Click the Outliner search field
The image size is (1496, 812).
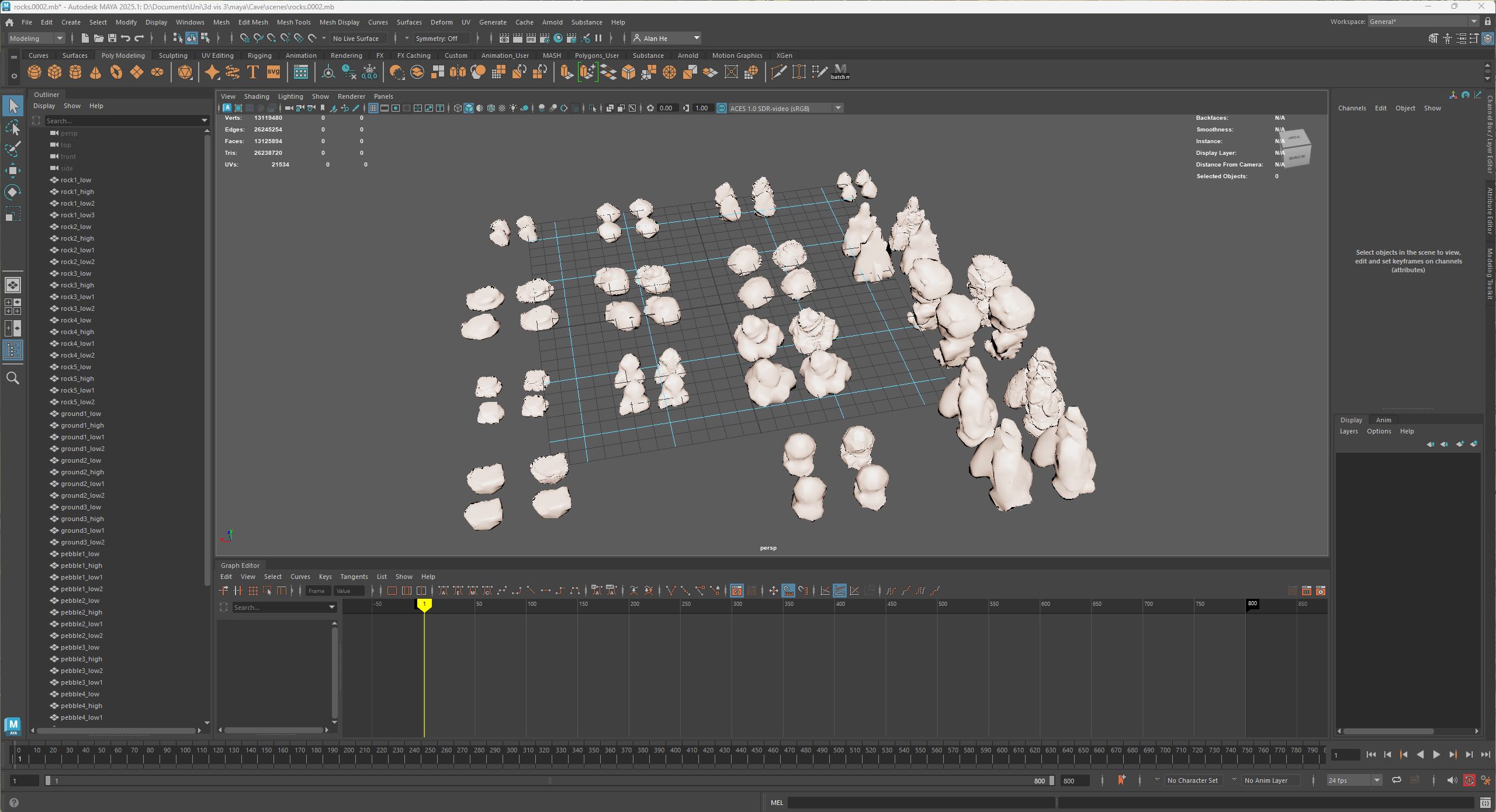[122, 121]
